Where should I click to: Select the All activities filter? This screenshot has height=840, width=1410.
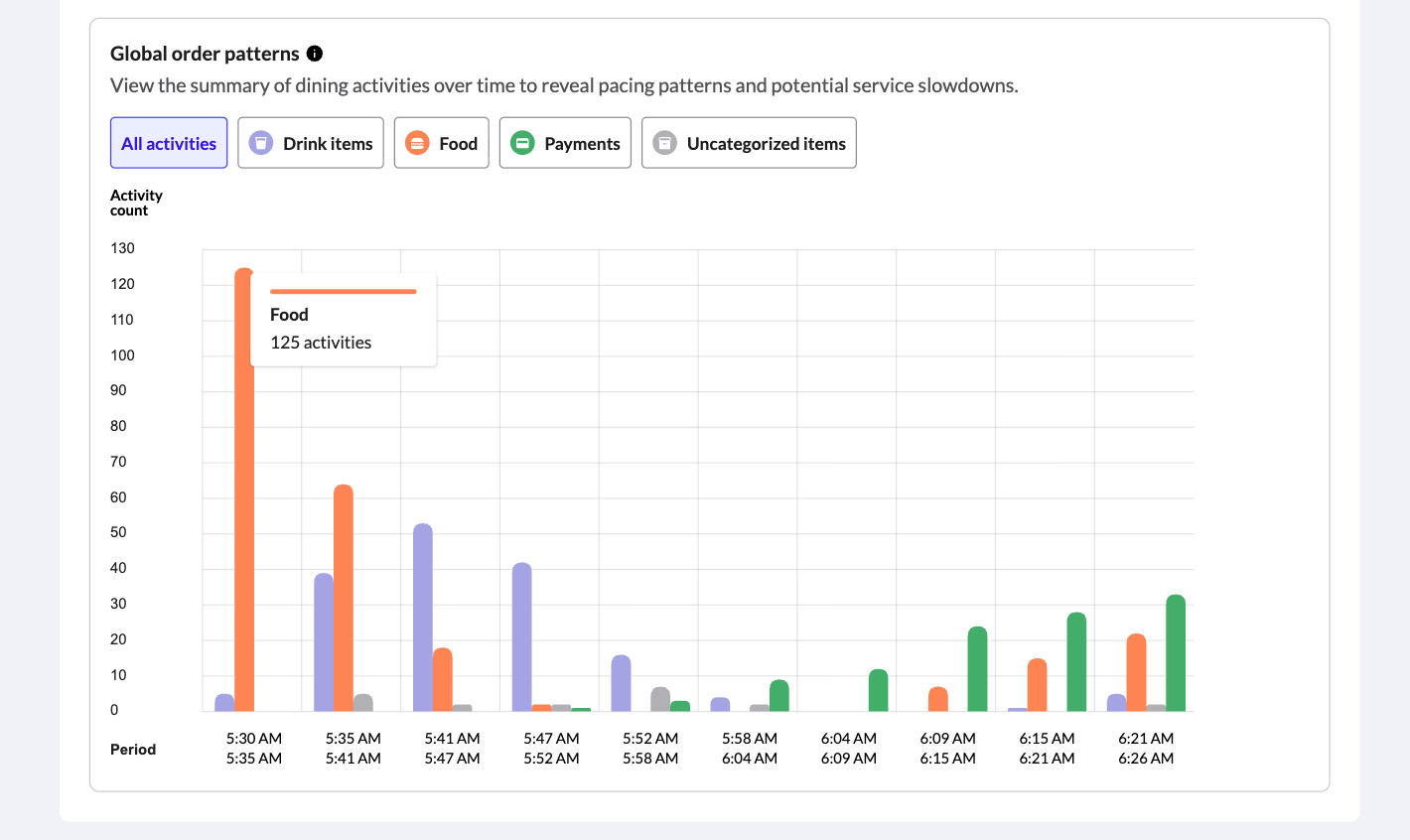click(x=169, y=142)
